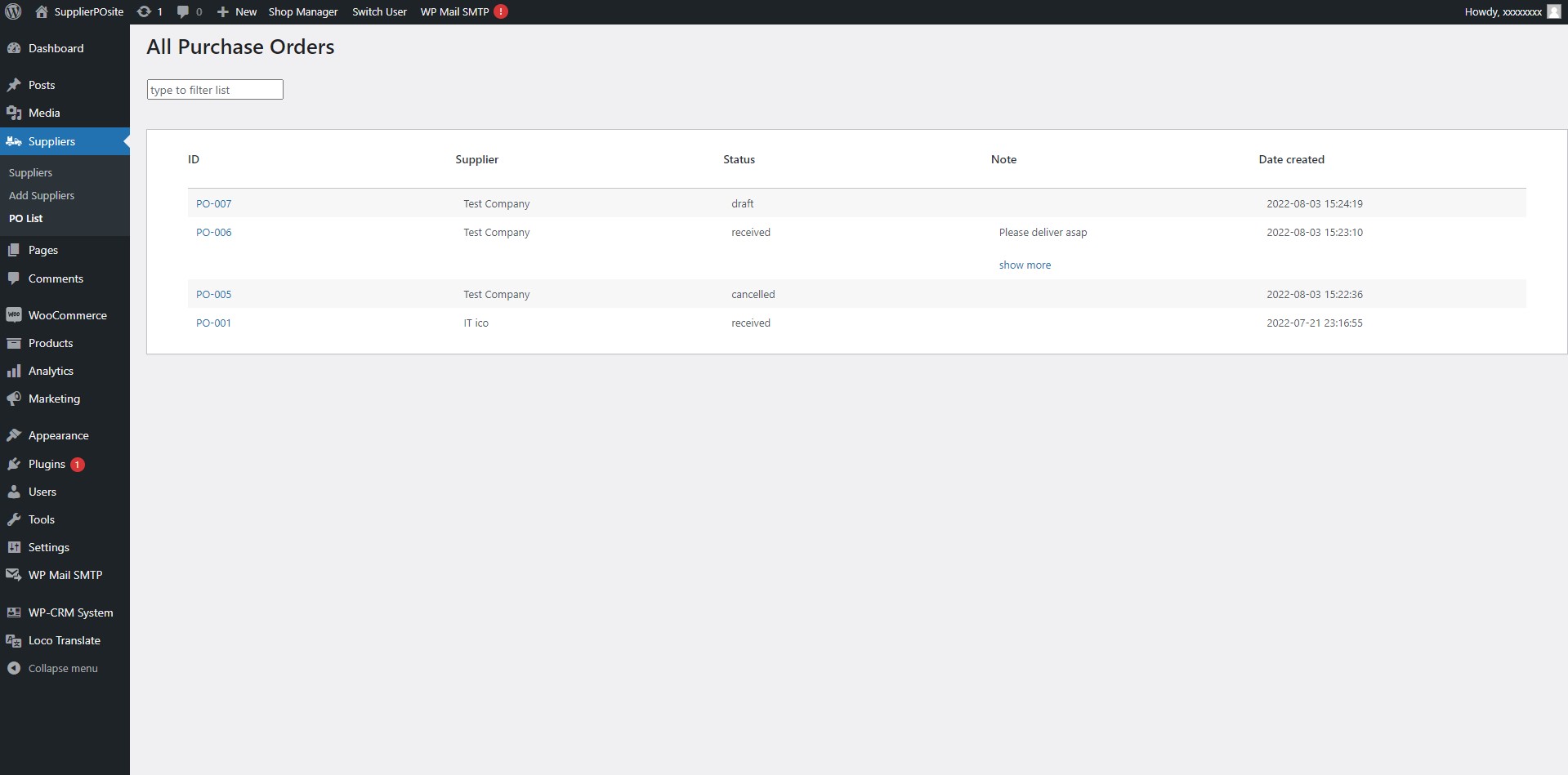Open the SupplierPOsite site name link

point(89,11)
